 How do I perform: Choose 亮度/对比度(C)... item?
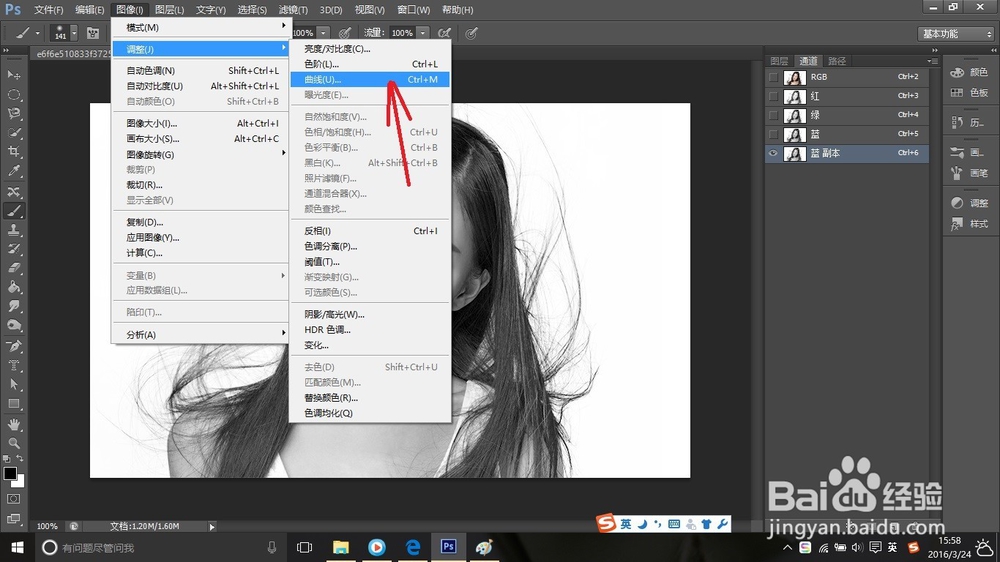[x=370, y=48]
